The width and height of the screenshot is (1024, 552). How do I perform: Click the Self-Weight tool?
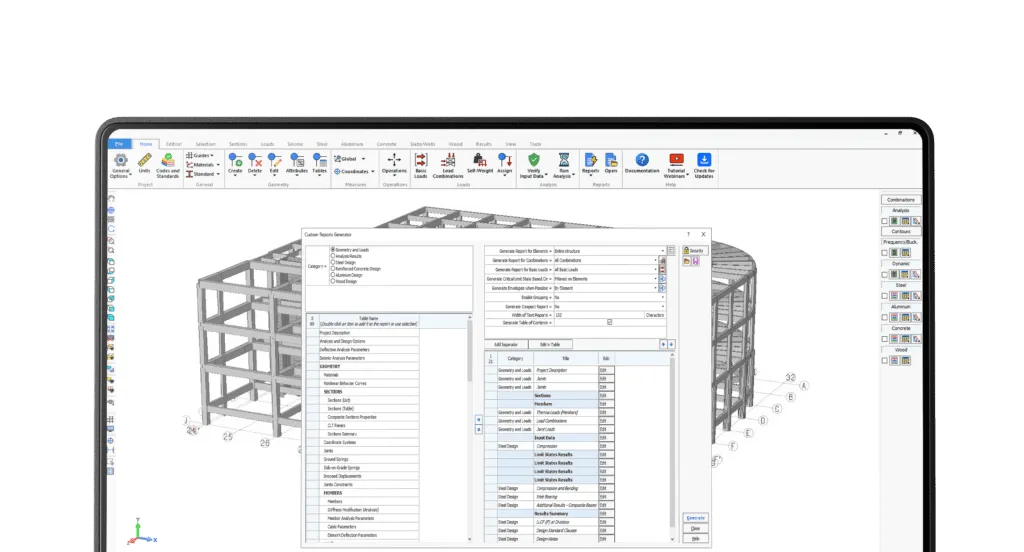[x=480, y=163]
